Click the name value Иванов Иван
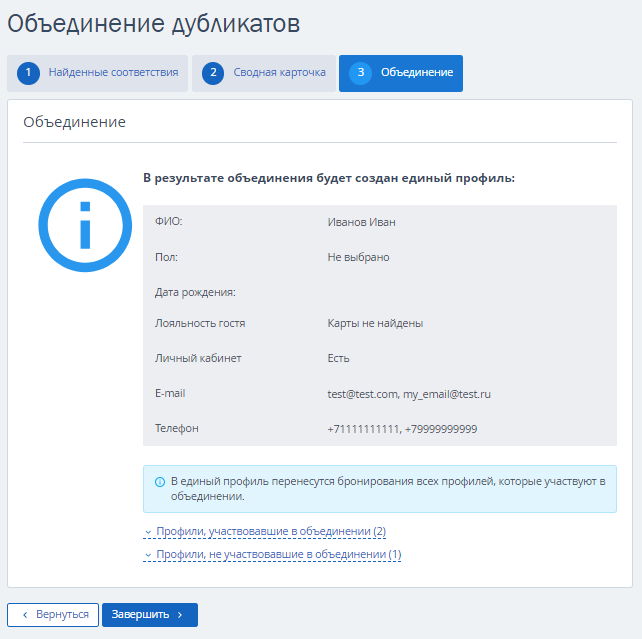642x639 pixels. coord(362,222)
